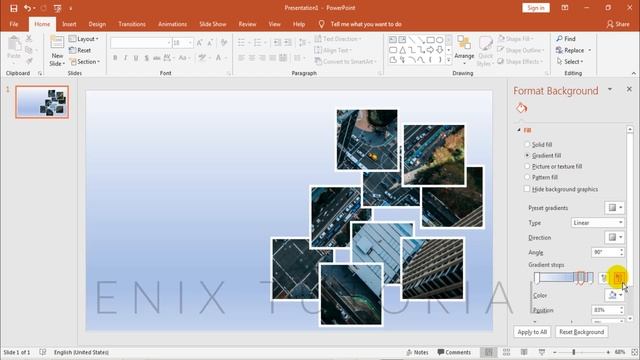Click Start From Beginning presentation icon
The image size is (640, 360).
coord(58,8)
